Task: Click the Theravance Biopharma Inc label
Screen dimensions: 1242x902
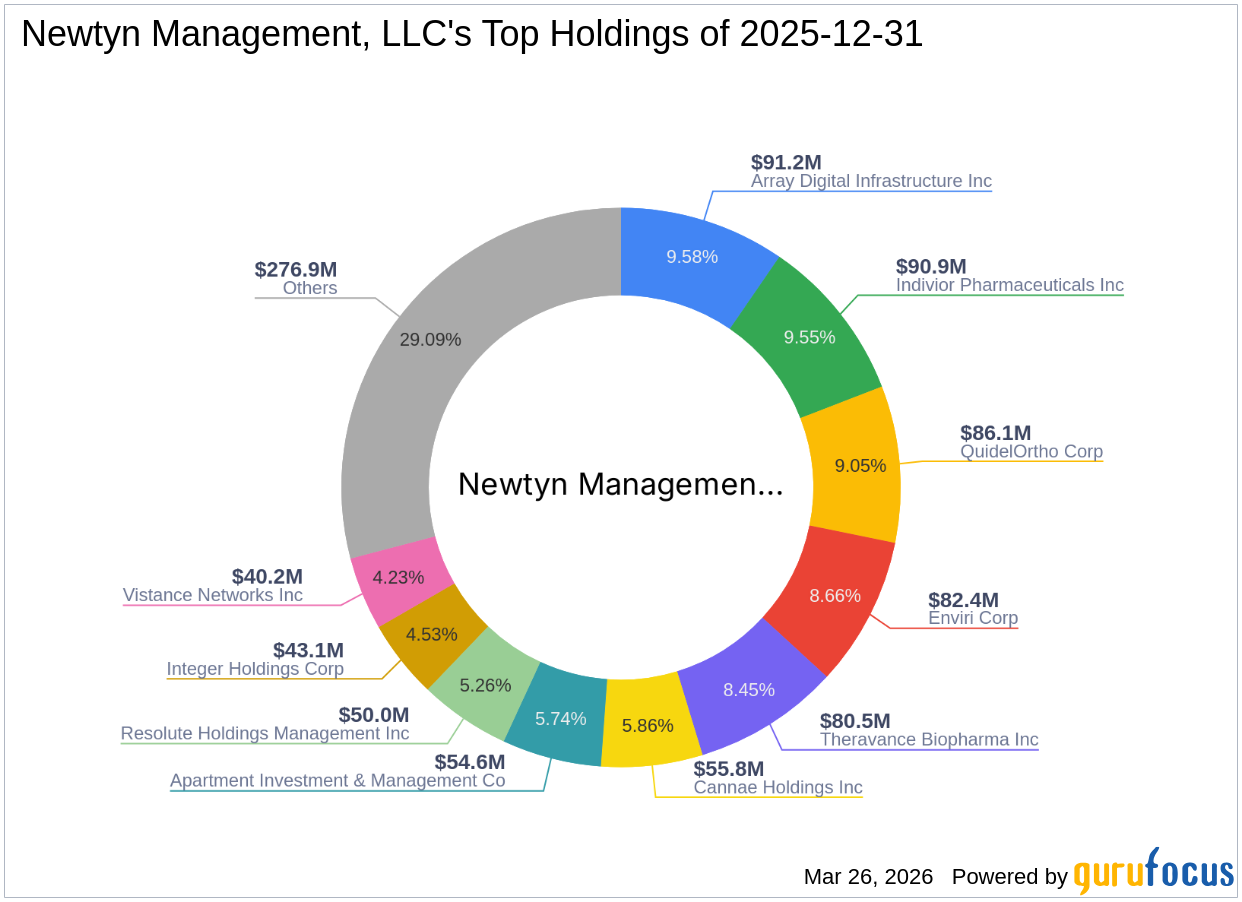Action: click(x=929, y=740)
